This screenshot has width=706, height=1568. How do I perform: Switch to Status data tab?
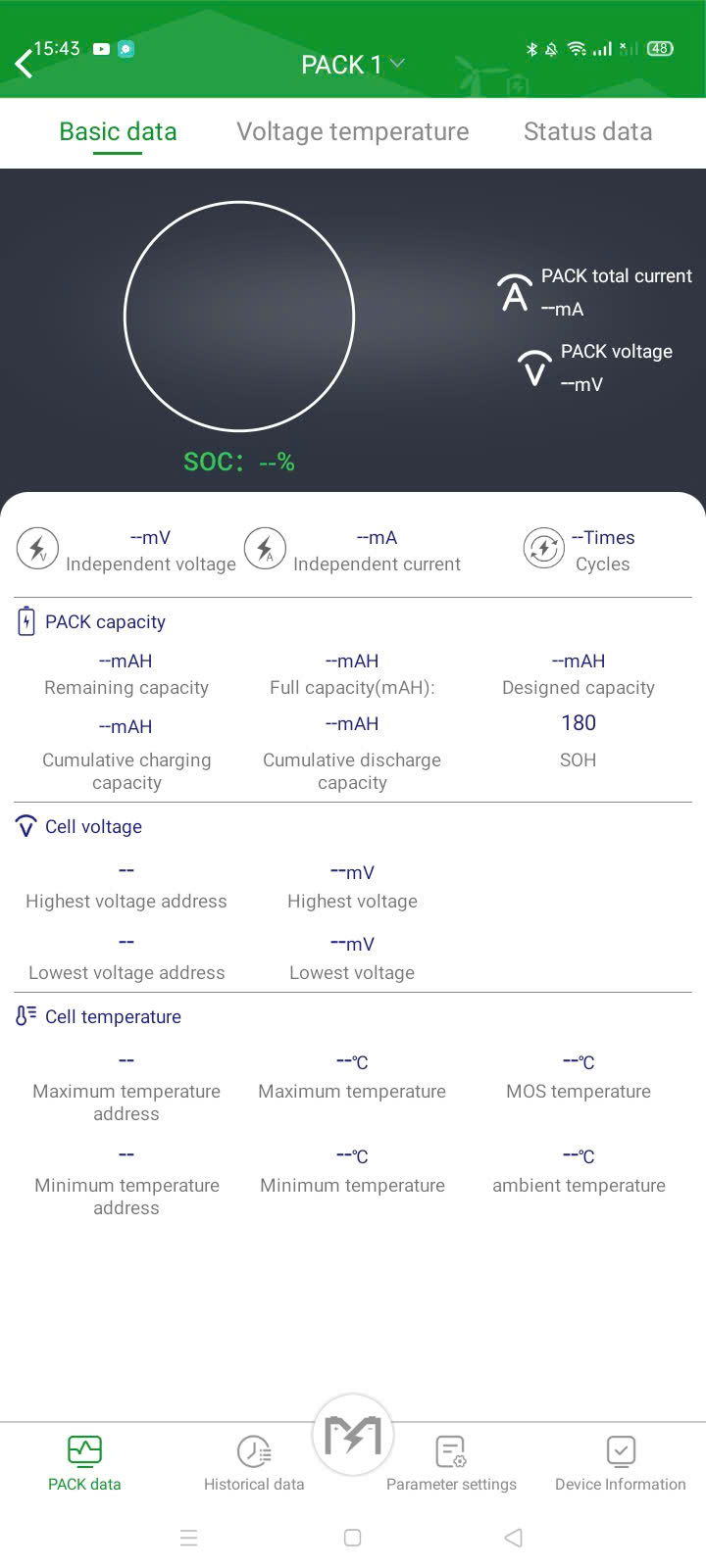tap(587, 131)
